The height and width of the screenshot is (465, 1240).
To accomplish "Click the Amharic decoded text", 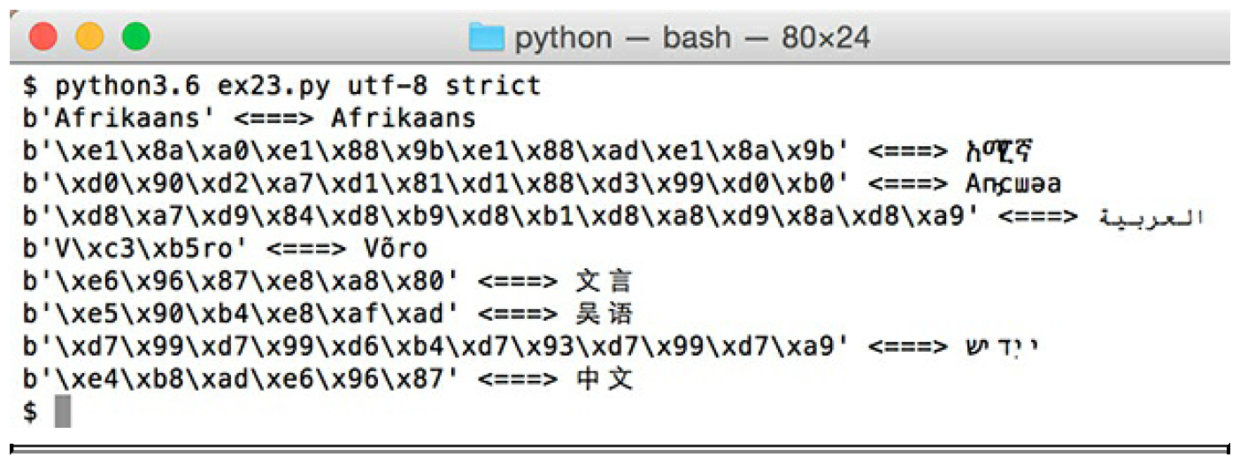I will click(x=1000, y=151).
